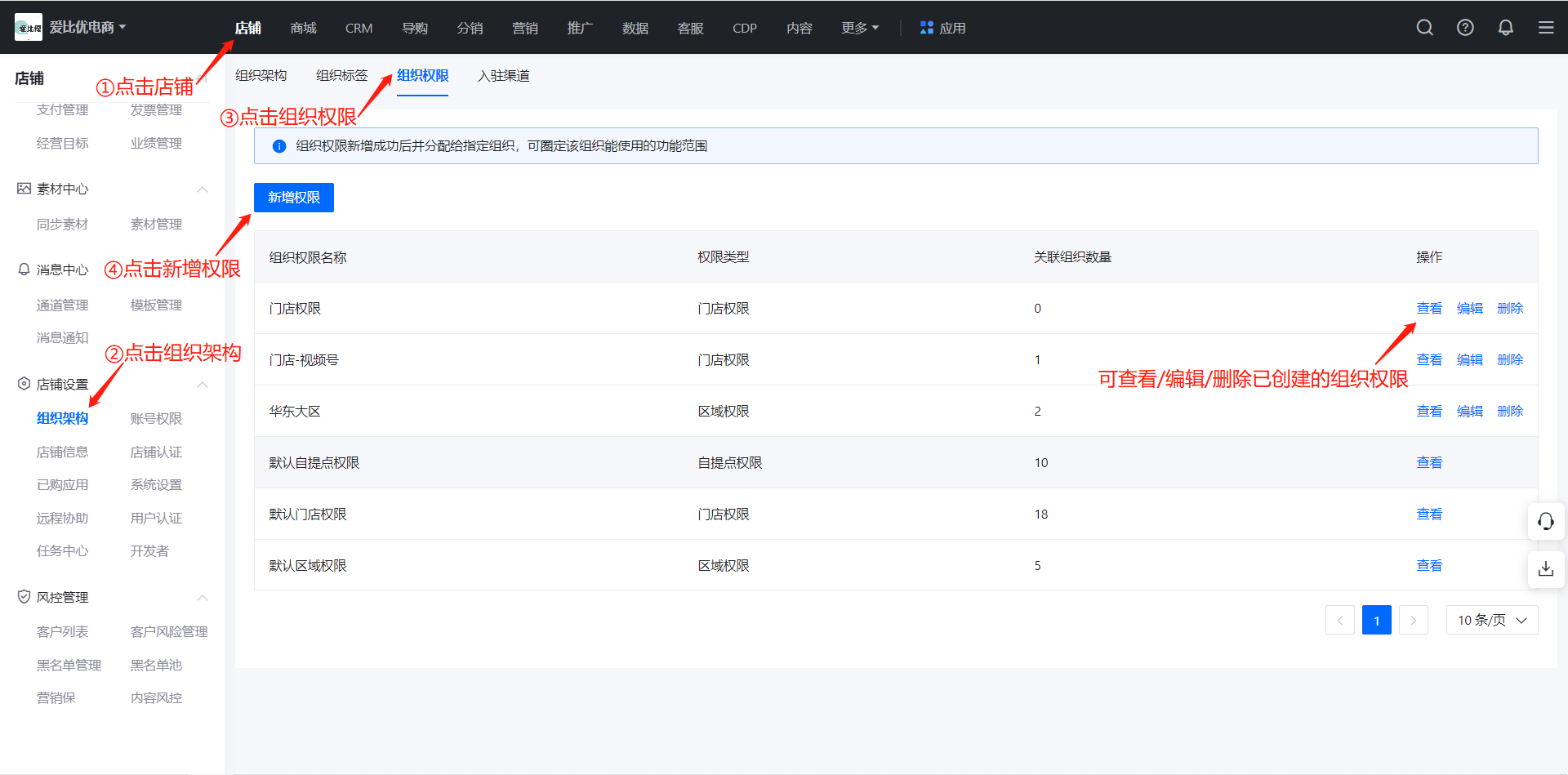Open the CRM top menu

pyautogui.click(x=359, y=28)
